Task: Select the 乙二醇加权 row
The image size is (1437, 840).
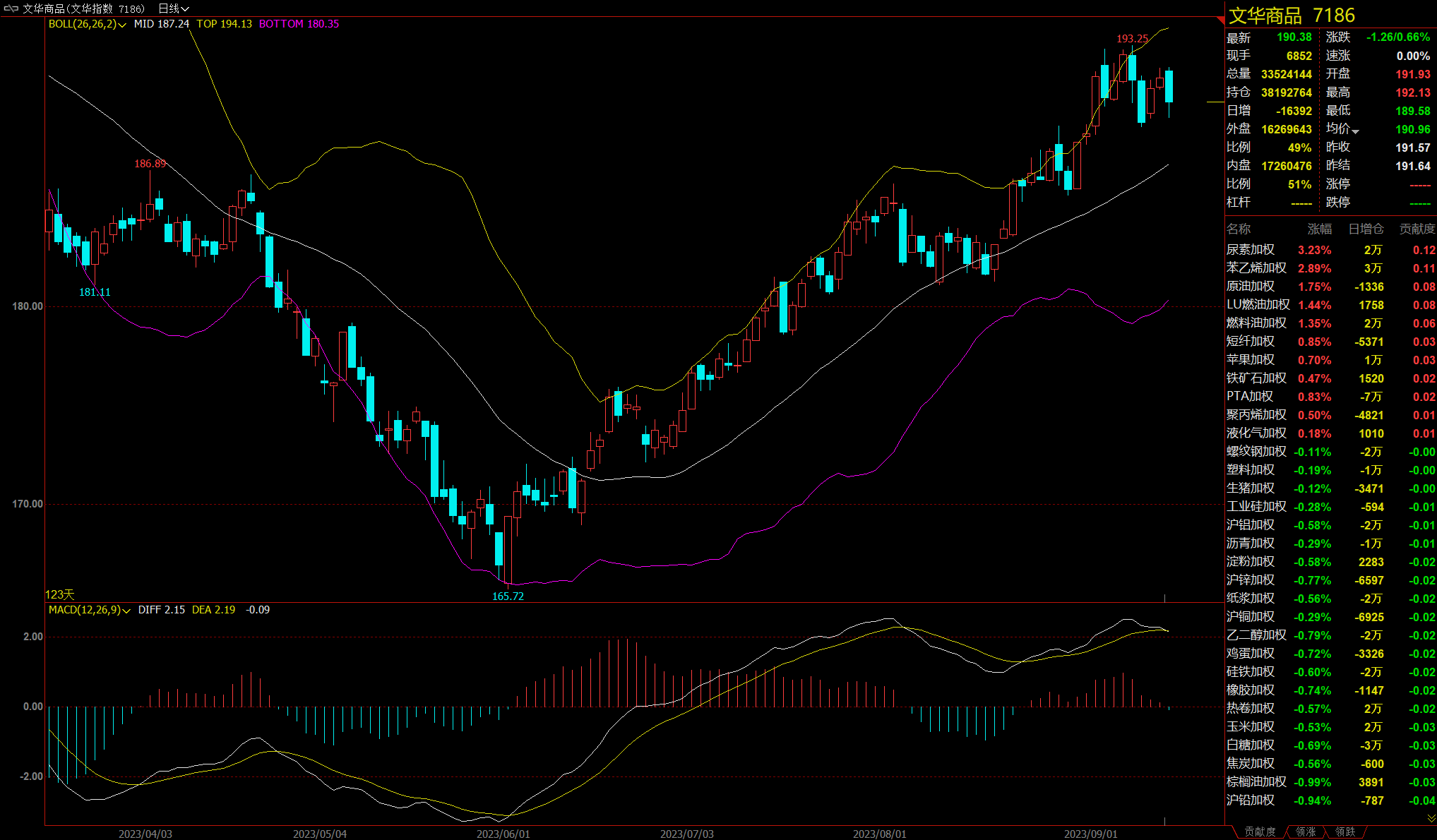Action: 1331,635
